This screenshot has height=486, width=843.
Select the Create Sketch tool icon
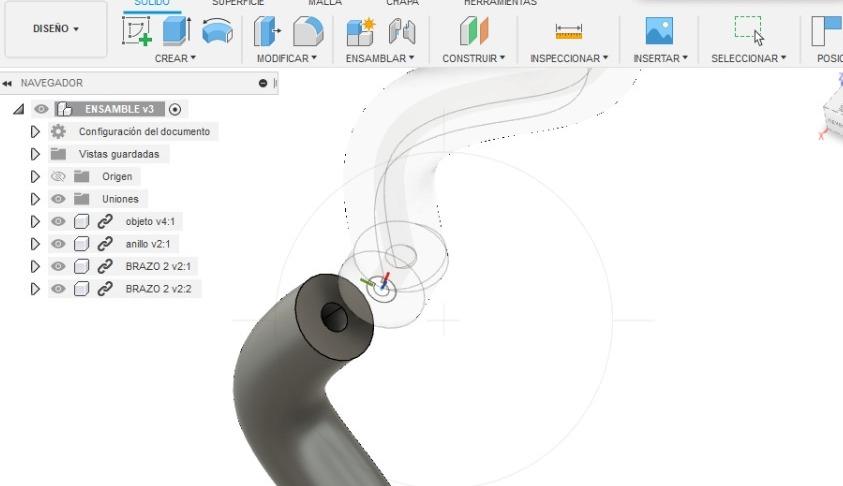tap(137, 31)
